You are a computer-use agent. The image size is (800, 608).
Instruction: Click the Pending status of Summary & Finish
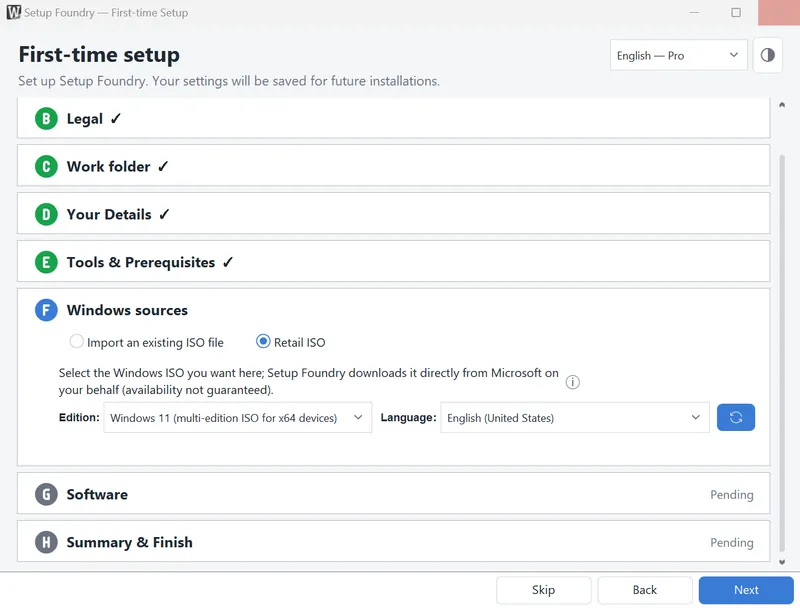point(732,543)
